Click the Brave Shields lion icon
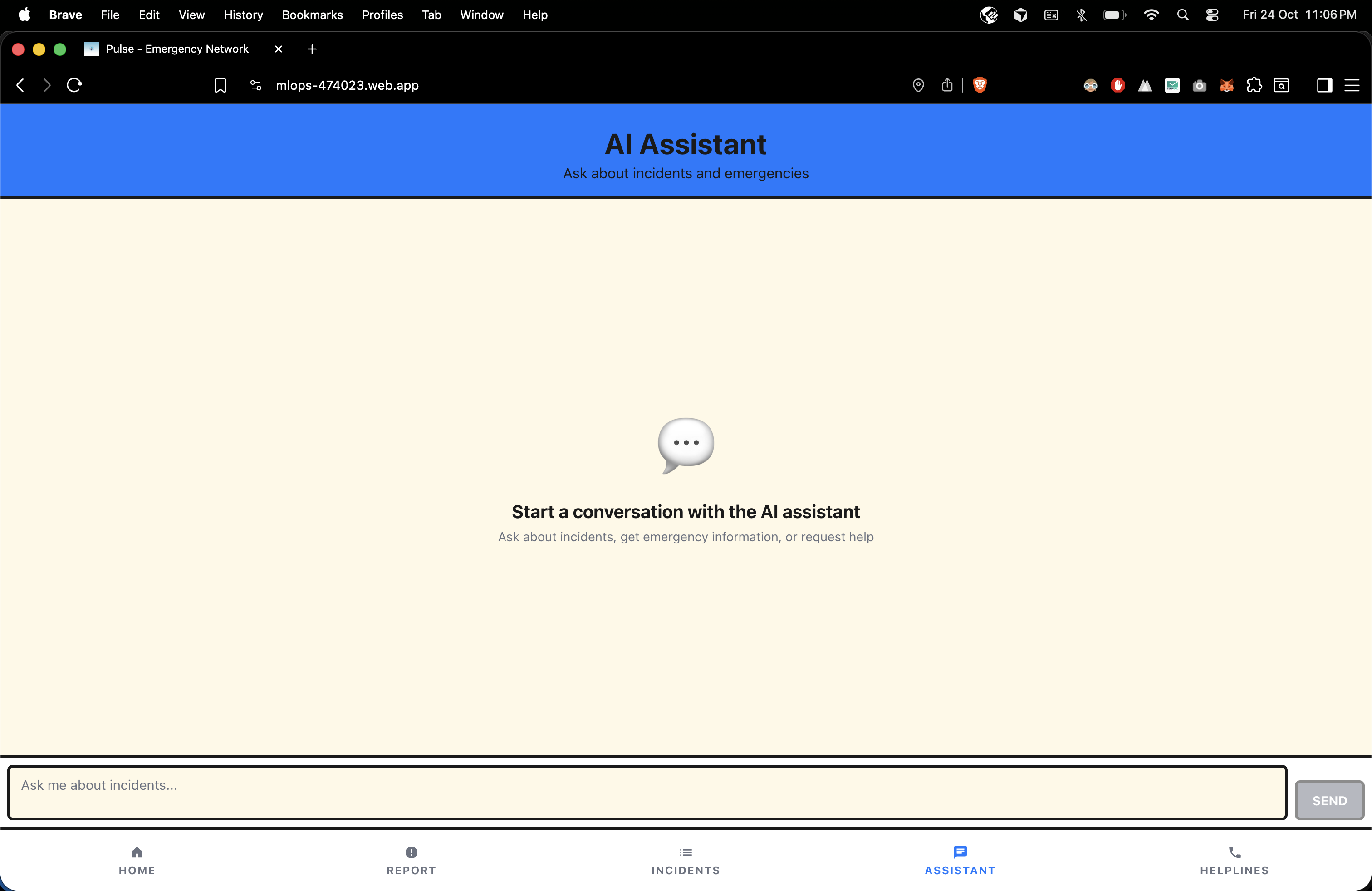 click(980, 85)
